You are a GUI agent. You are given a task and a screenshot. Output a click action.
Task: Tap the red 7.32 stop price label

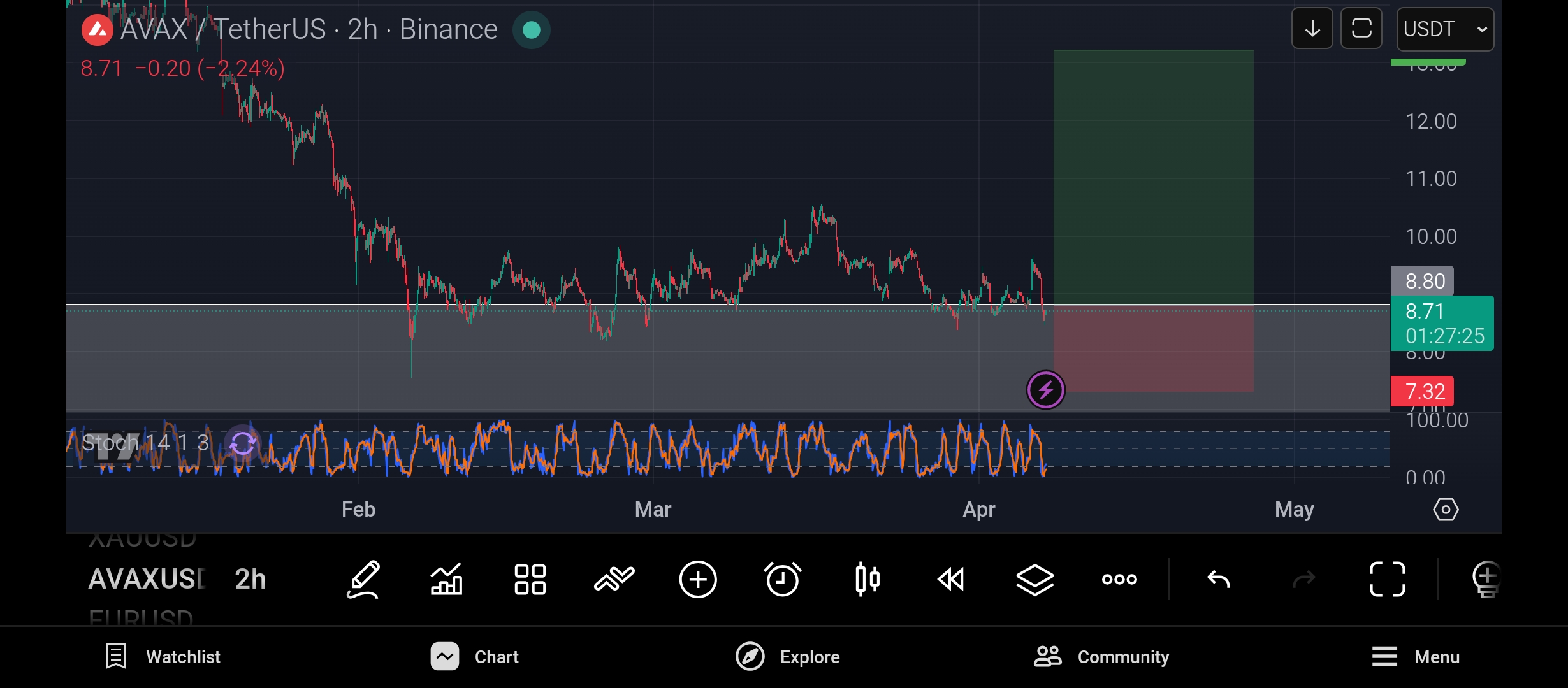(1422, 391)
